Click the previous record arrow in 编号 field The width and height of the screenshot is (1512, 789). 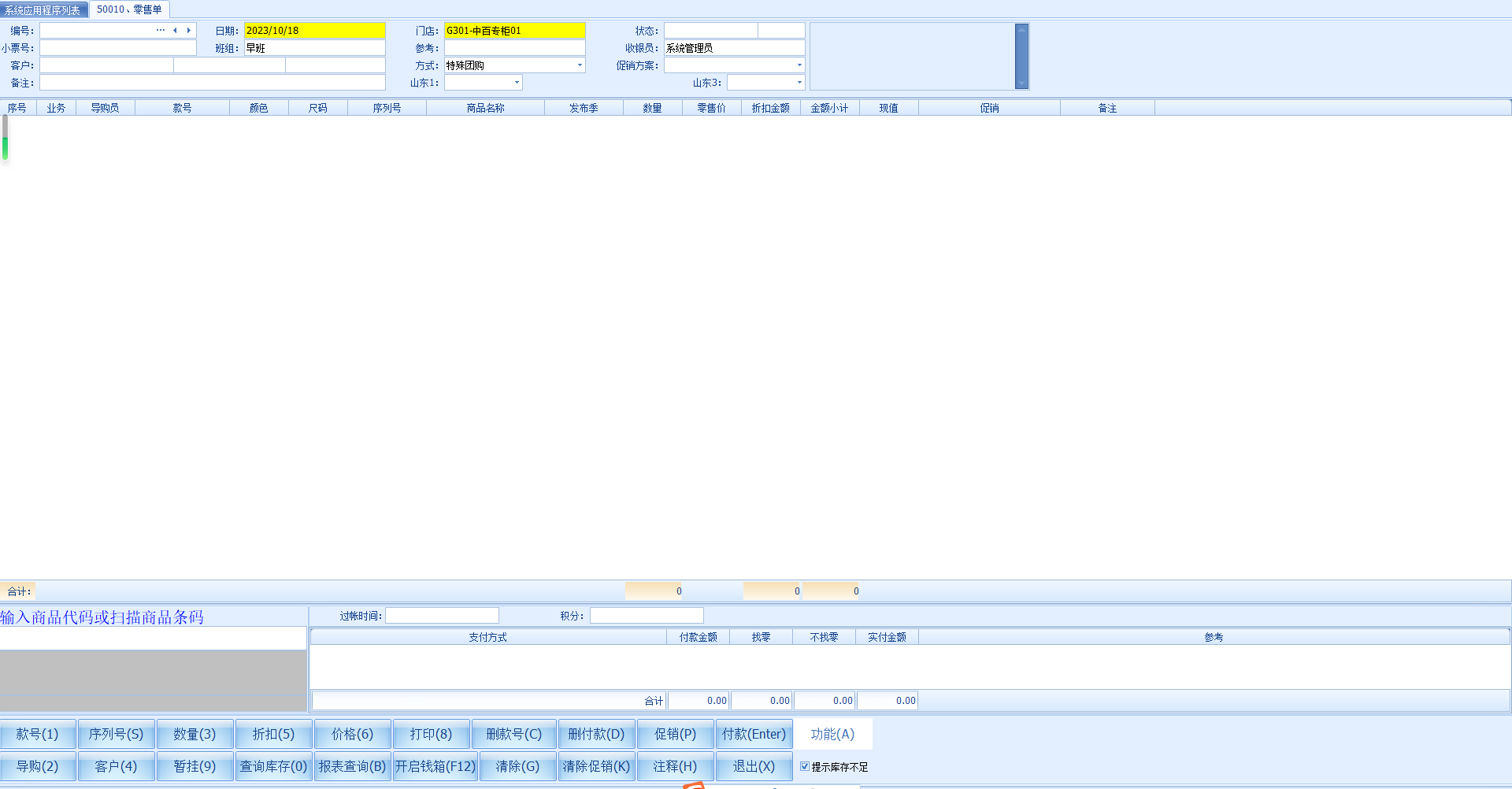click(x=175, y=31)
